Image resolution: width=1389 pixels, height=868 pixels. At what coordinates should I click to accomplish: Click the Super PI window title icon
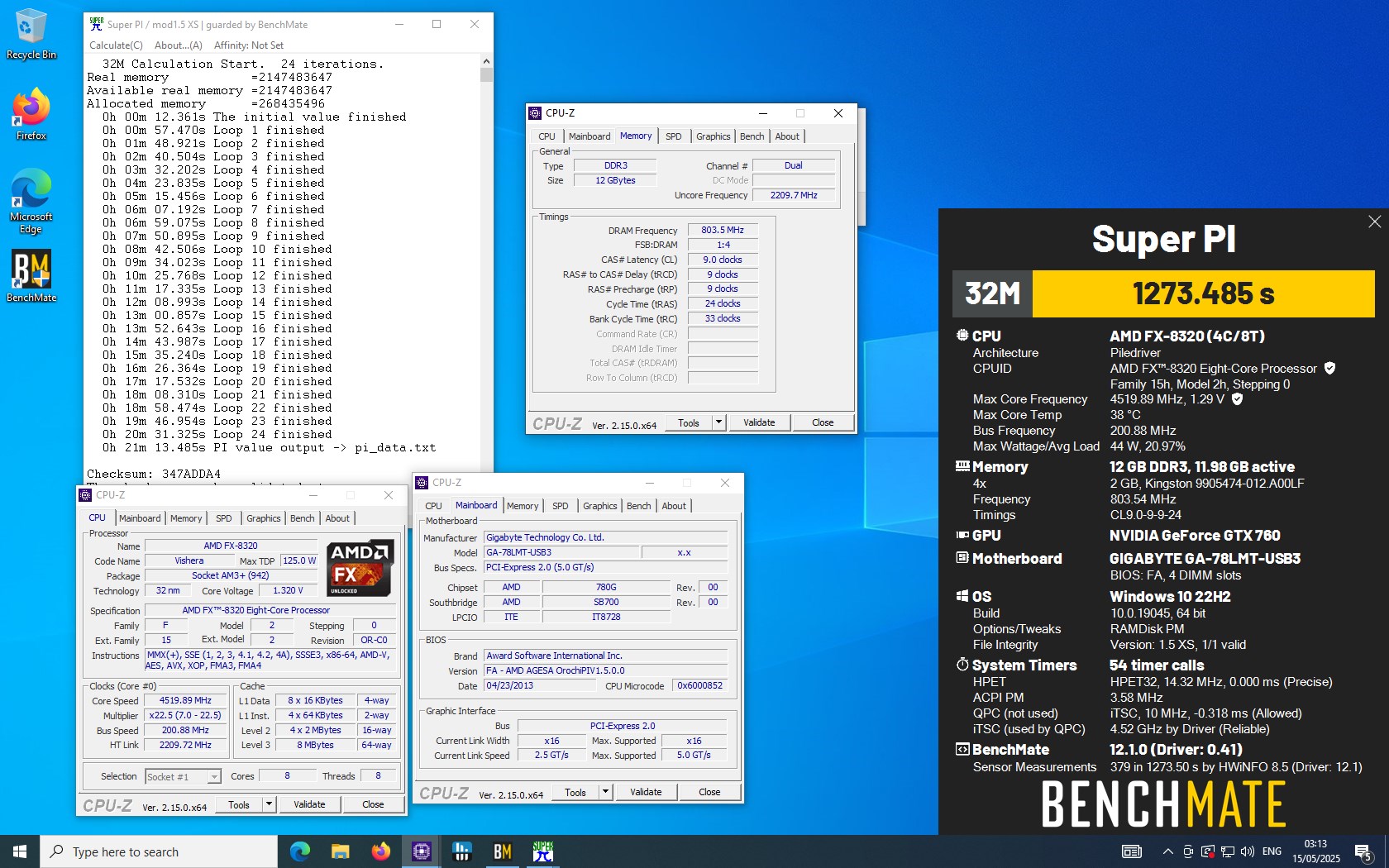click(x=97, y=24)
